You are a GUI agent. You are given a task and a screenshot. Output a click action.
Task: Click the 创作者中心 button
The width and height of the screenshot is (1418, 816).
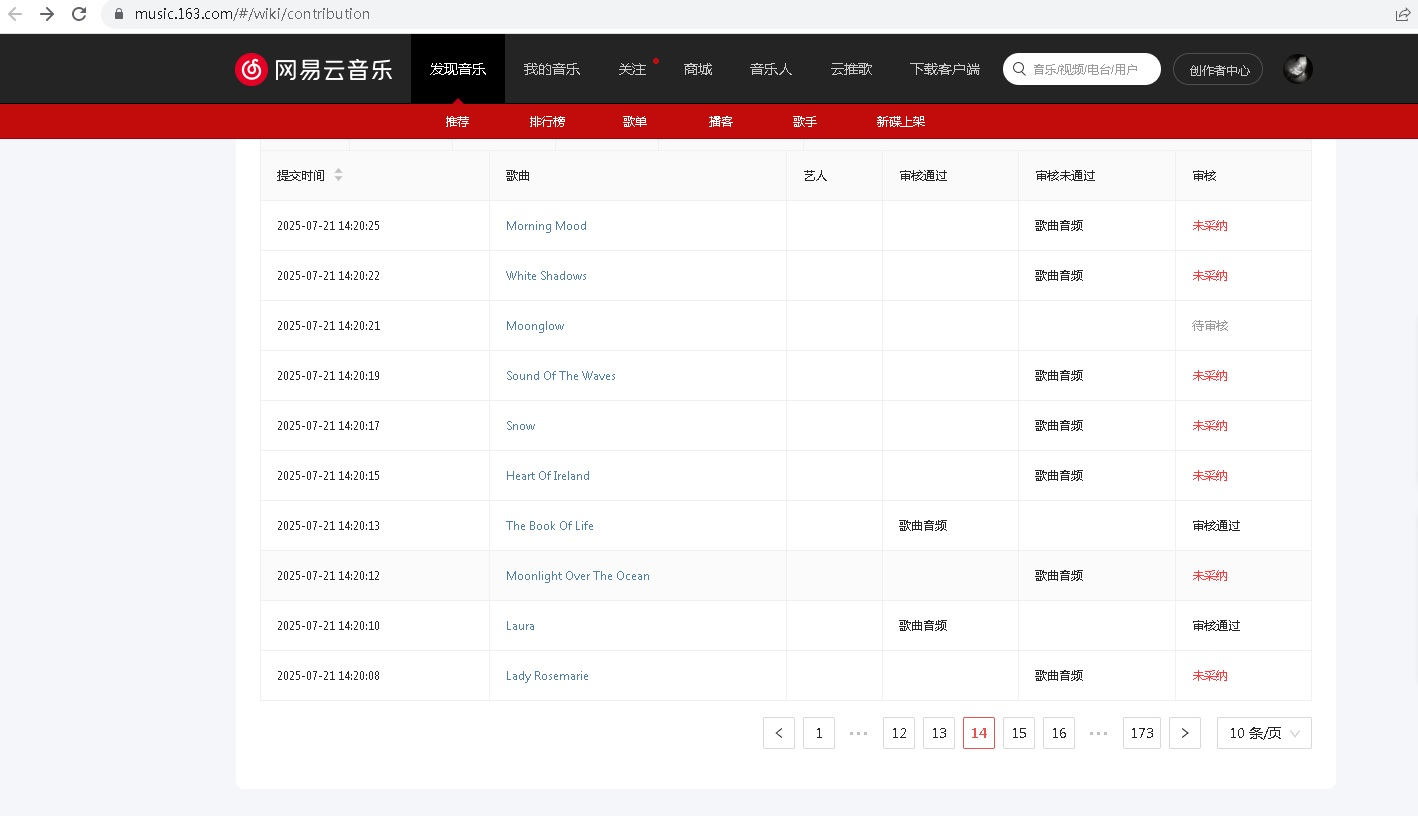1218,69
